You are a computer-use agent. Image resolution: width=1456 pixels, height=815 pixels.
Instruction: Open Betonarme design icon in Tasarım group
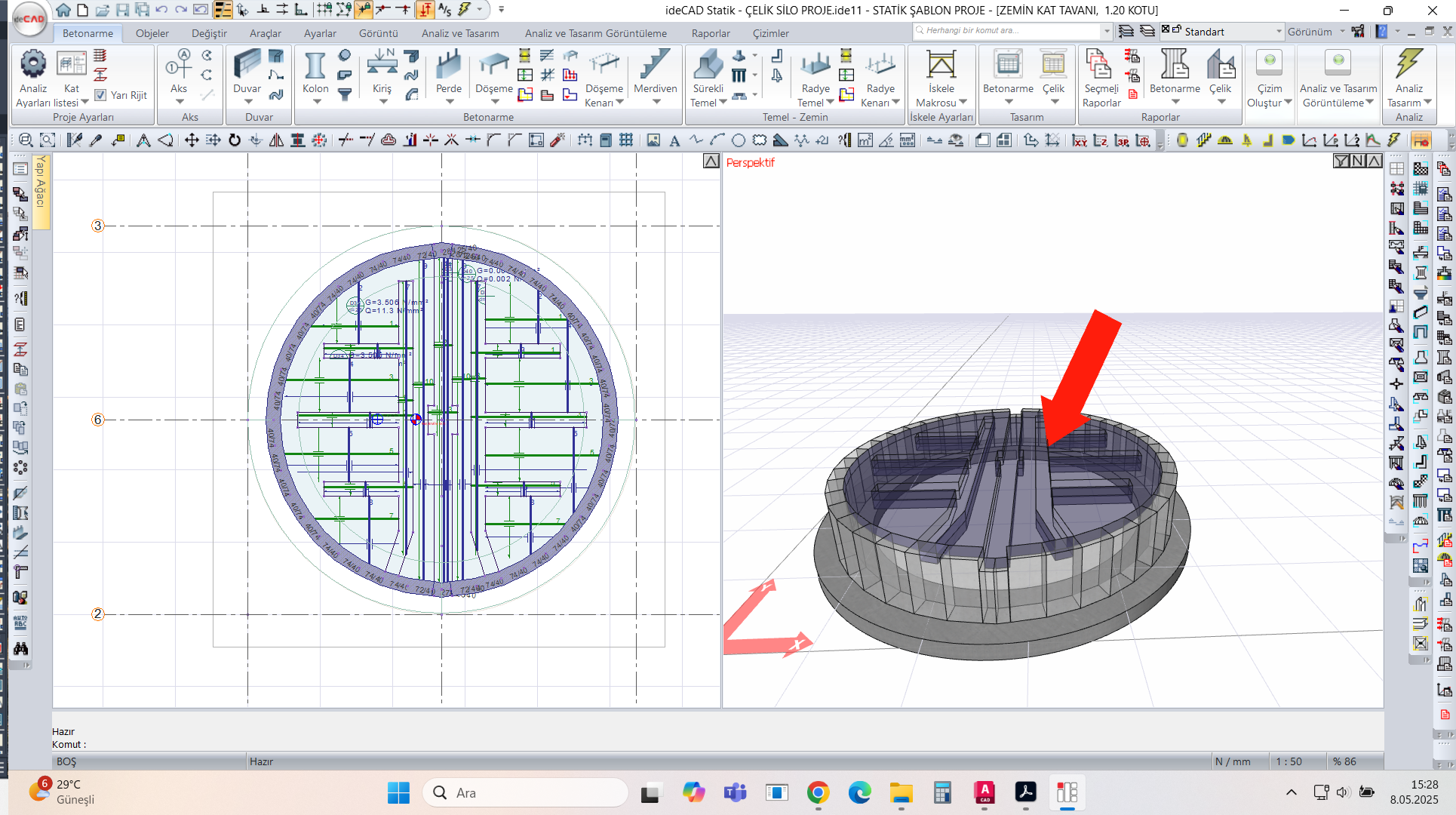[1008, 65]
